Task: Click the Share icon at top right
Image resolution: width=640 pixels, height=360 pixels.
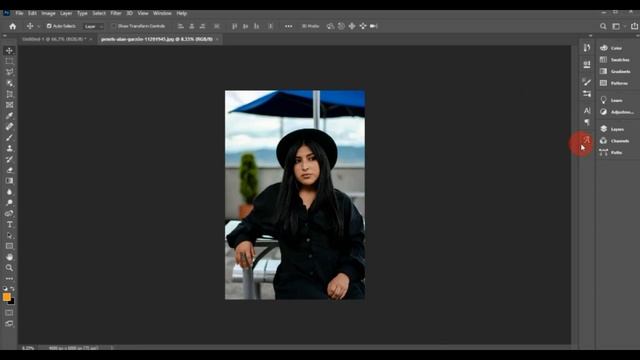Action: 634,26
